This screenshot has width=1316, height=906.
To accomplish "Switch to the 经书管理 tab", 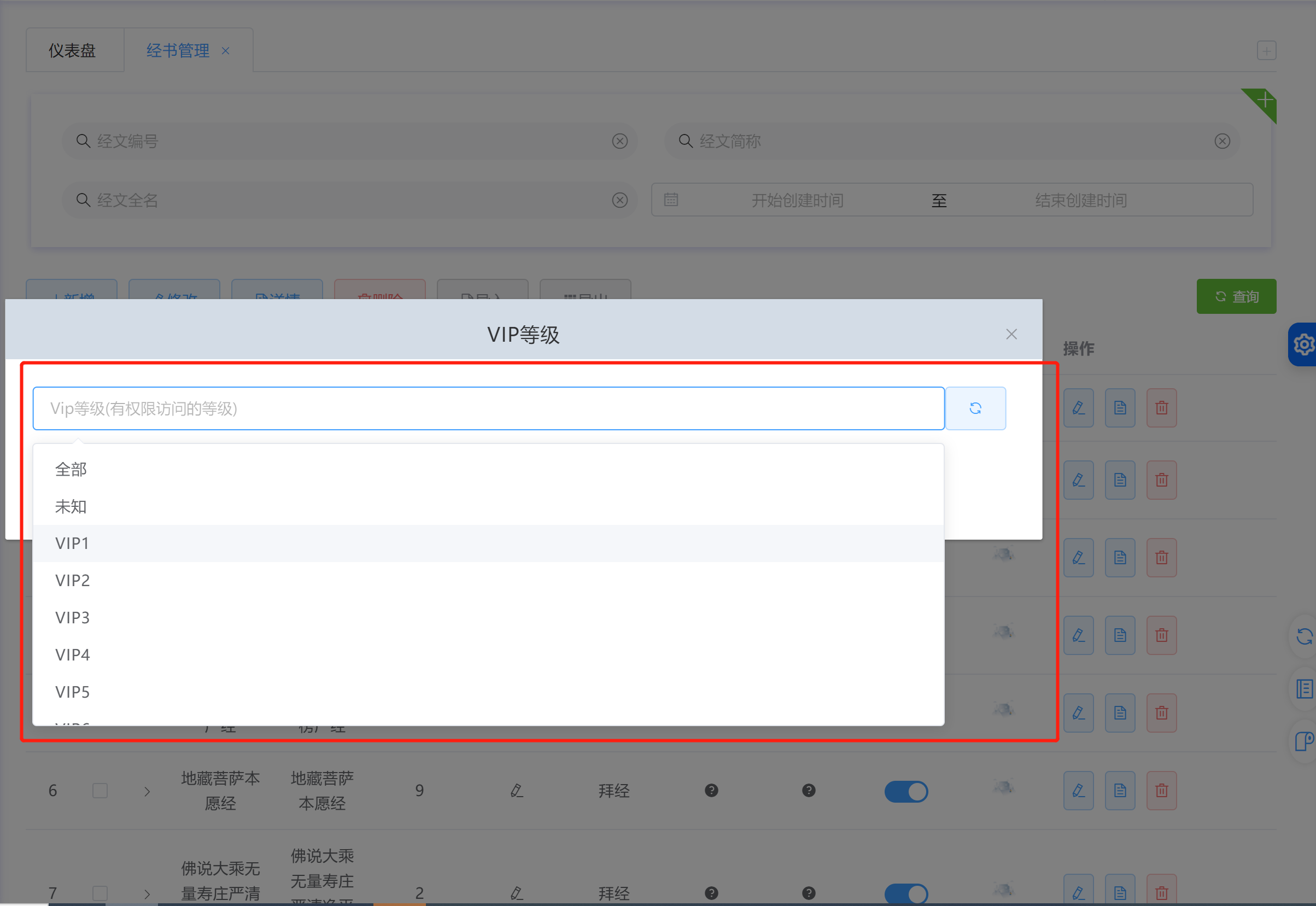I will coord(178,50).
